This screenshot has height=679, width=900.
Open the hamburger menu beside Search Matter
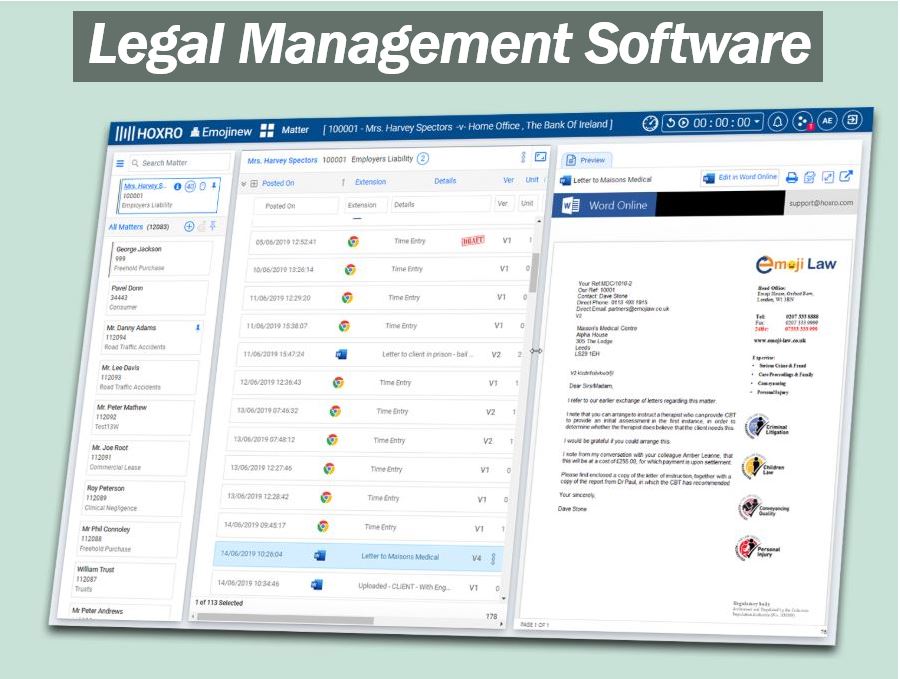click(x=120, y=164)
